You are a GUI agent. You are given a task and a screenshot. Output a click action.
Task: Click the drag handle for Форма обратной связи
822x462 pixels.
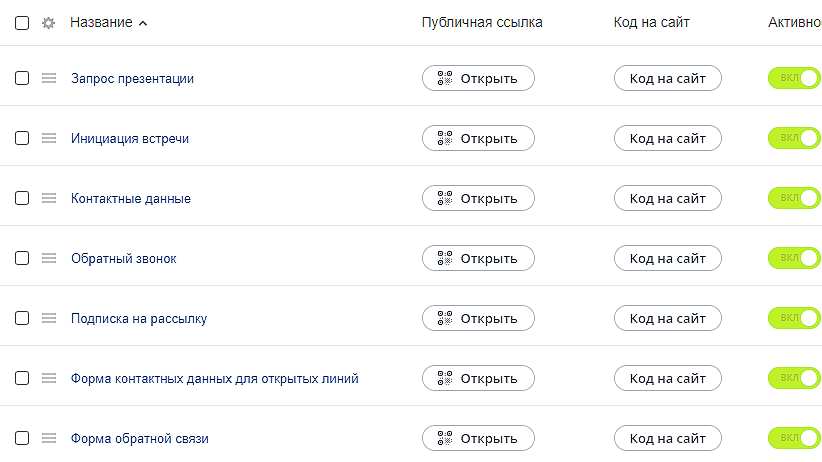(48, 439)
